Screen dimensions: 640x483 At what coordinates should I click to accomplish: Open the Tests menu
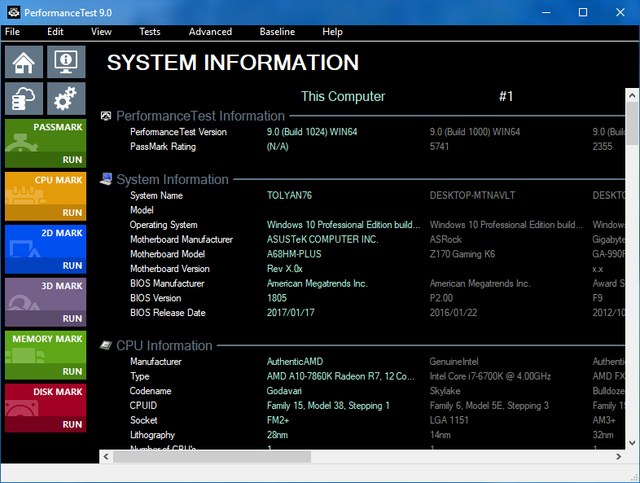coord(149,32)
